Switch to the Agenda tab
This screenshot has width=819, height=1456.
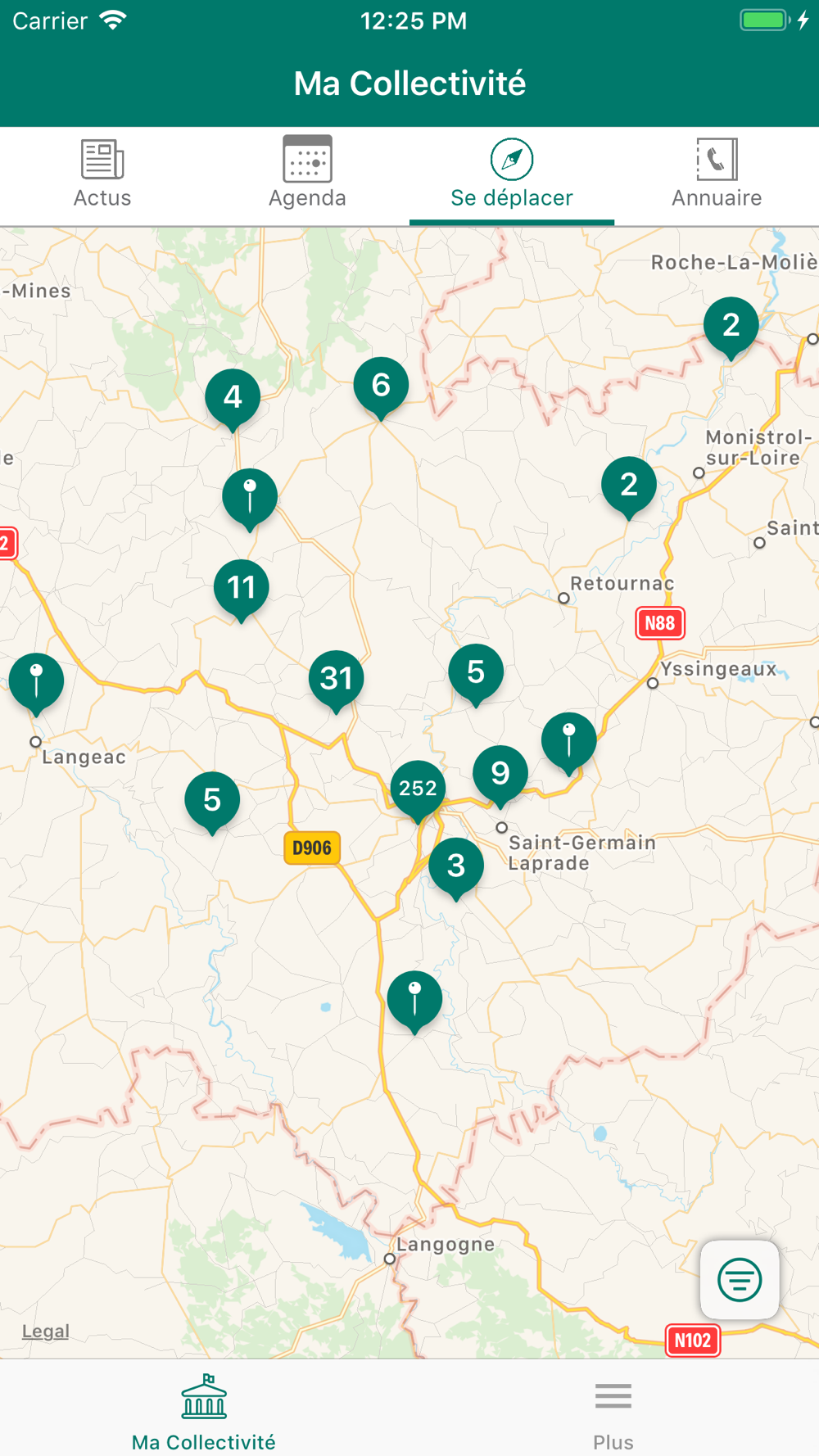(307, 175)
